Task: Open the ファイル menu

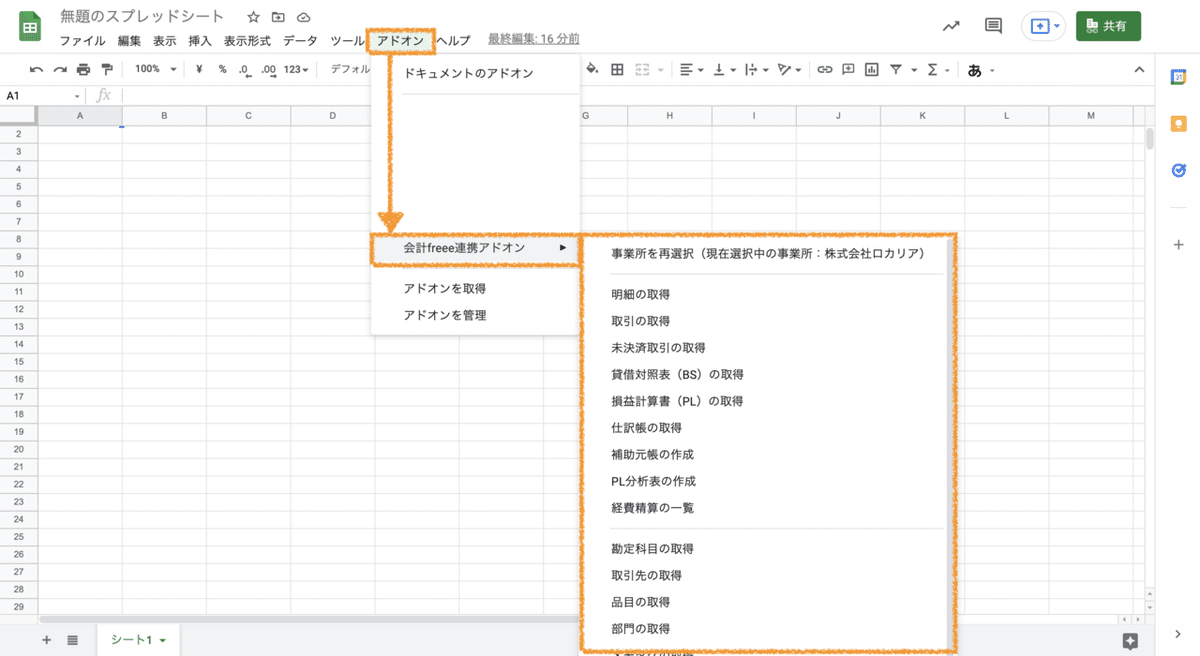Action: 82,41
